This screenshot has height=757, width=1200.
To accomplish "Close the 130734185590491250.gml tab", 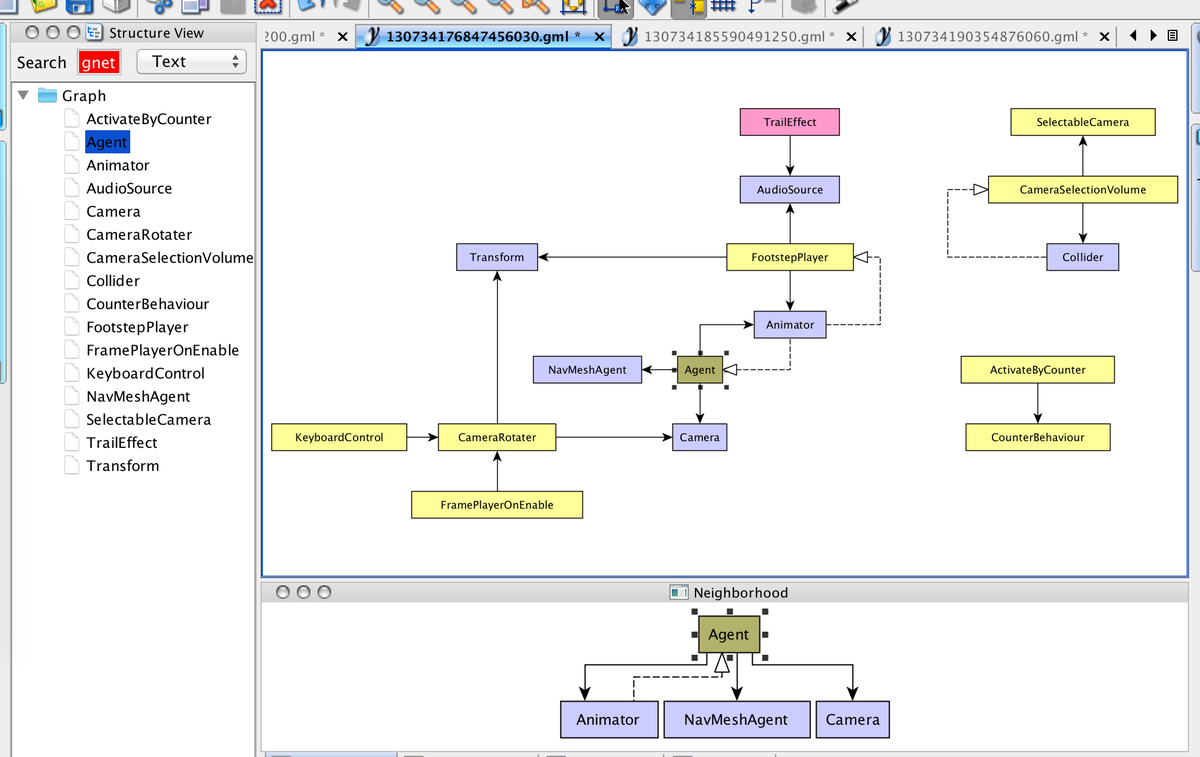I will pyautogui.click(x=851, y=37).
